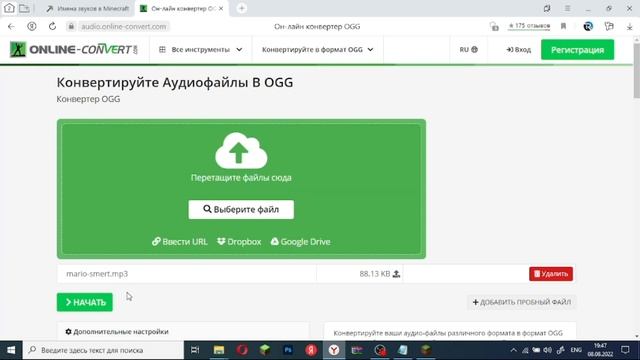The width and height of the screenshot is (640, 360).
Task: Click the bookmark icon in address bar
Action: point(563,26)
